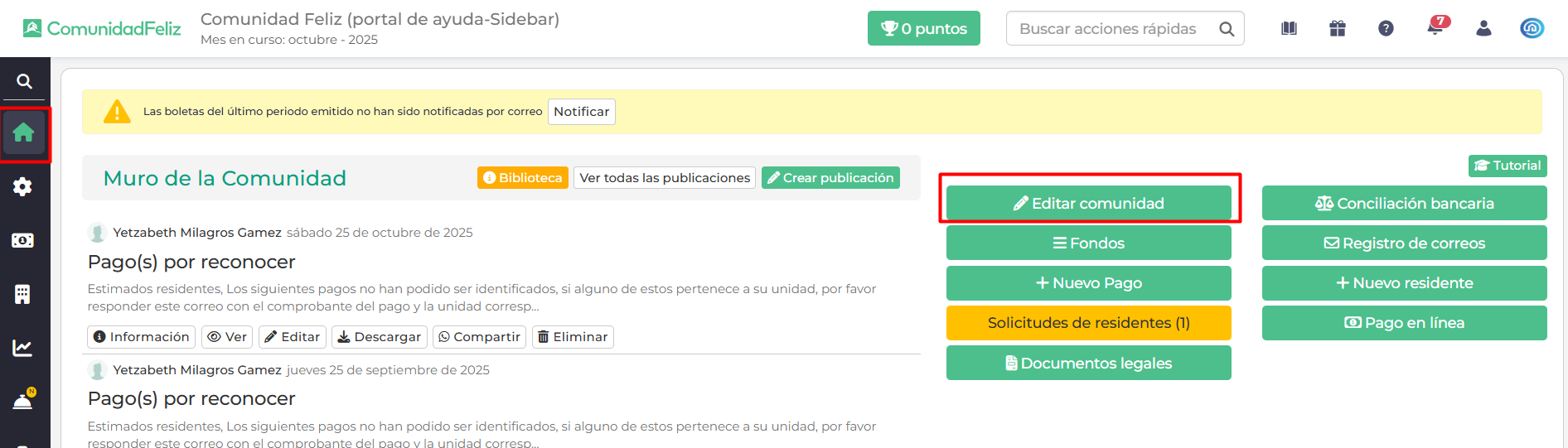Open the settings gear in sidebar
Image resolution: width=1568 pixels, height=448 pixels.
pos(23,186)
